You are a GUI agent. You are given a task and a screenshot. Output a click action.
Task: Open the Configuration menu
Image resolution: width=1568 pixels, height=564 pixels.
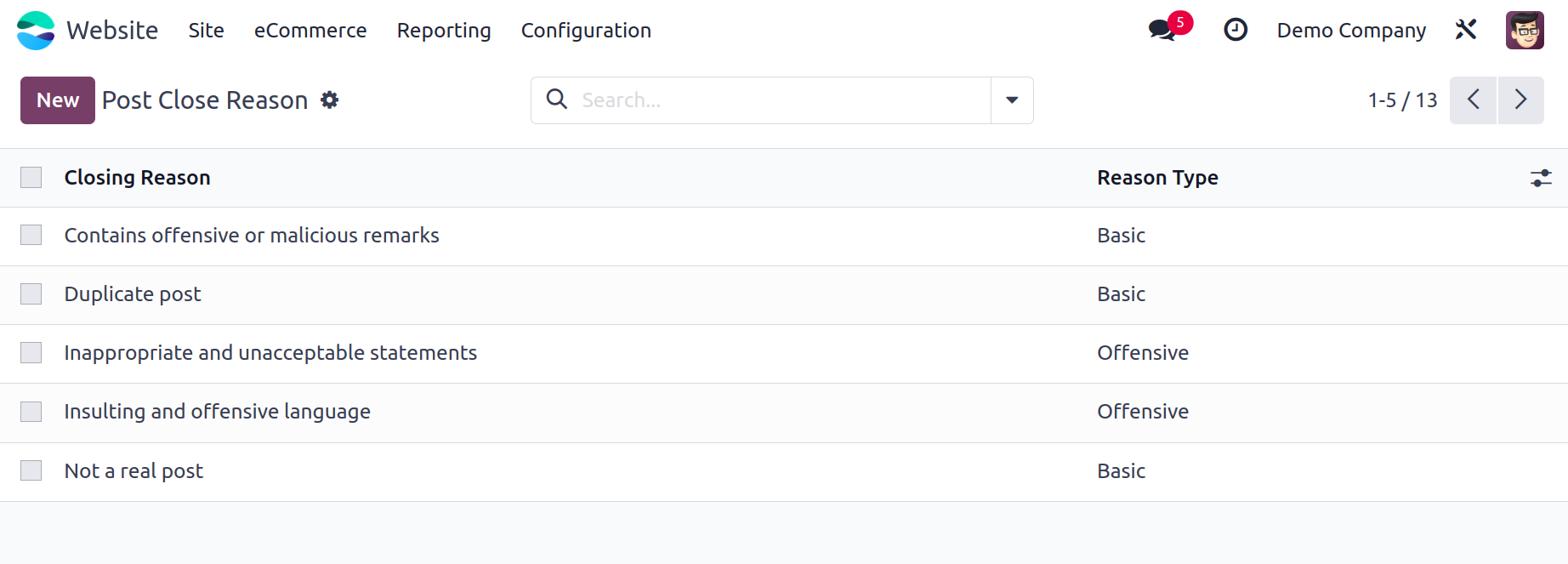[x=586, y=30]
